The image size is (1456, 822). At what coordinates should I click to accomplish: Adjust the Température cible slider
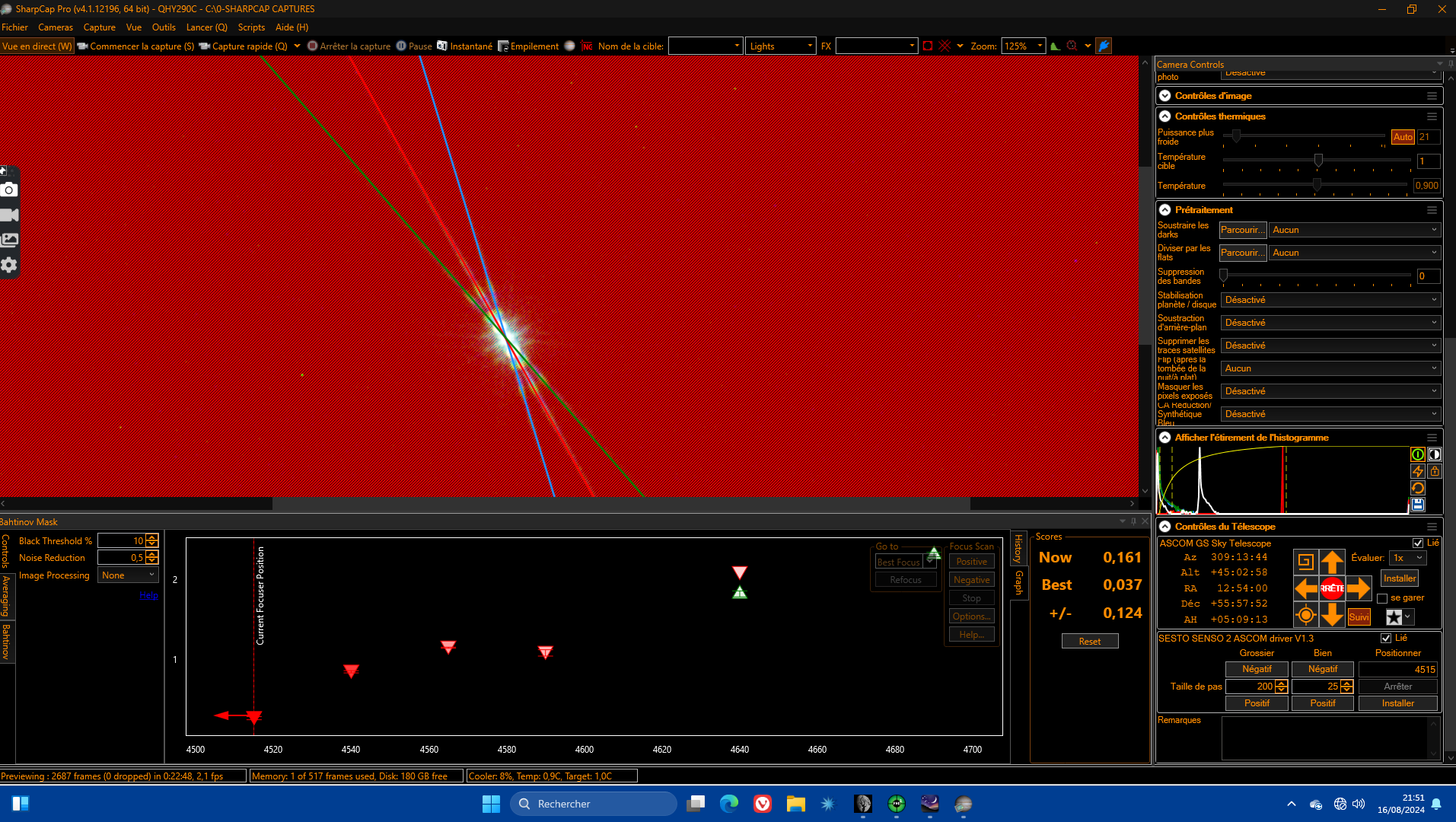pos(1318,161)
